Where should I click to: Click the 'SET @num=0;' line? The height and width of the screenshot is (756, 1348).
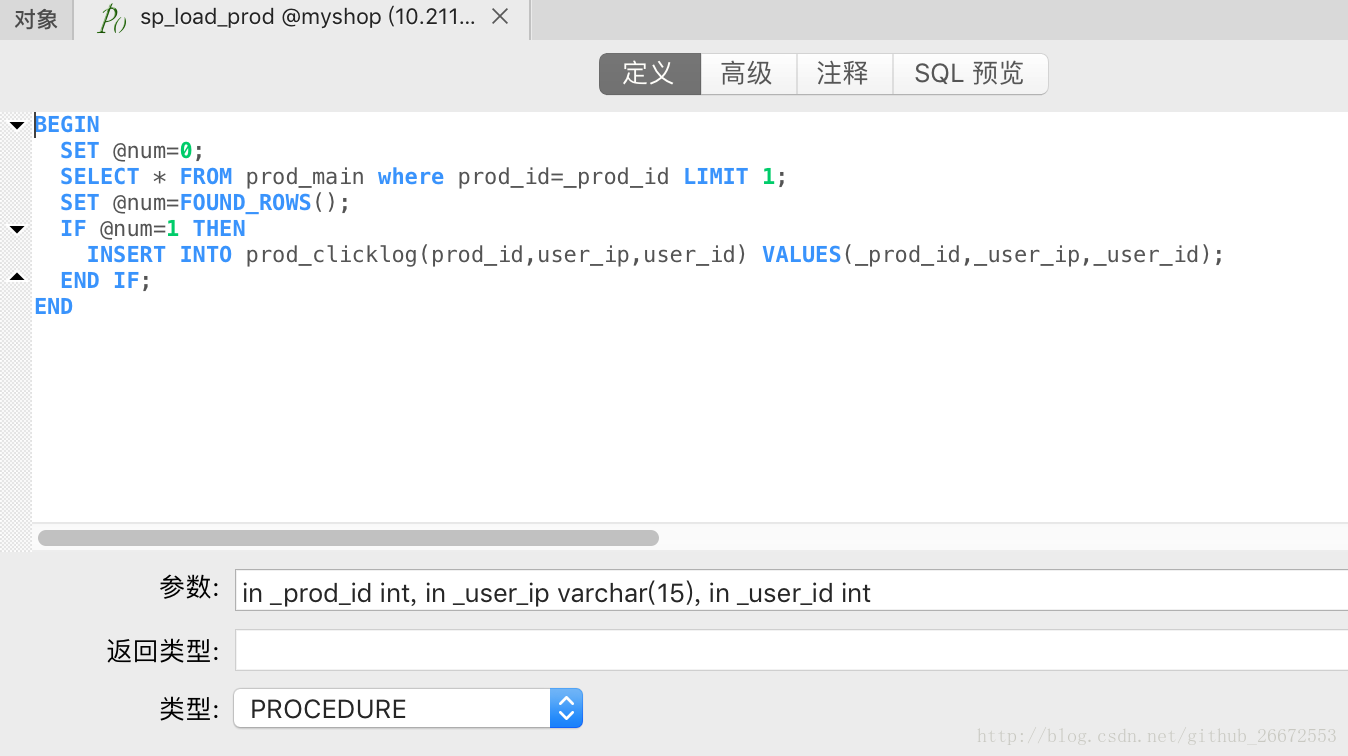point(132,151)
